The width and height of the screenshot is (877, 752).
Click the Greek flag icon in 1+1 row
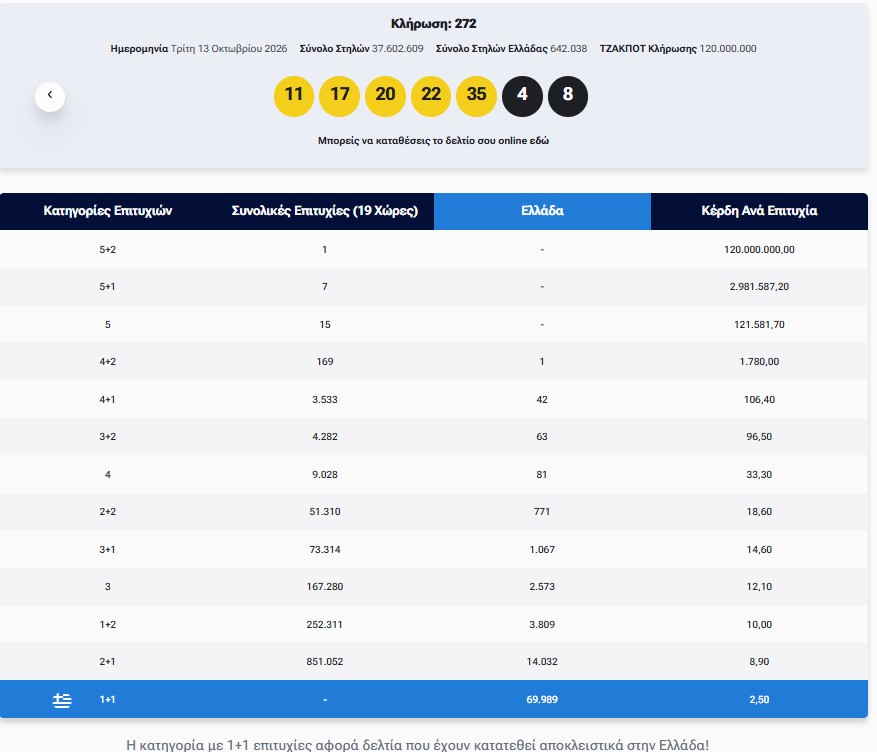tap(62, 699)
